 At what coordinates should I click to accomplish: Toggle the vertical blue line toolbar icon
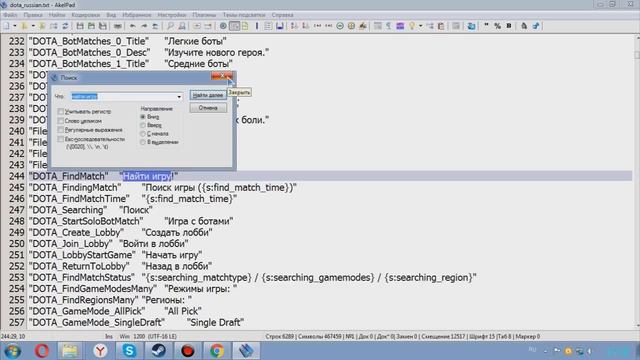[x=257, y=26]
